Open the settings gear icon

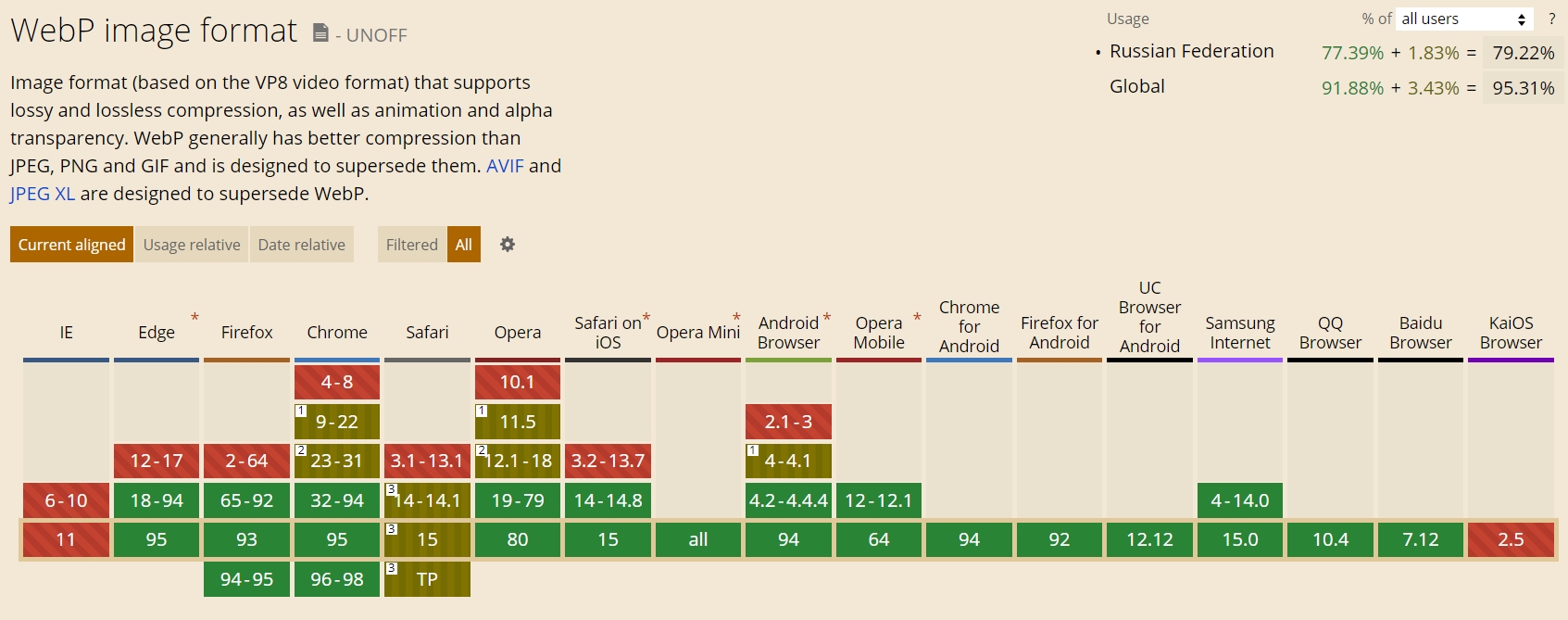508,245
